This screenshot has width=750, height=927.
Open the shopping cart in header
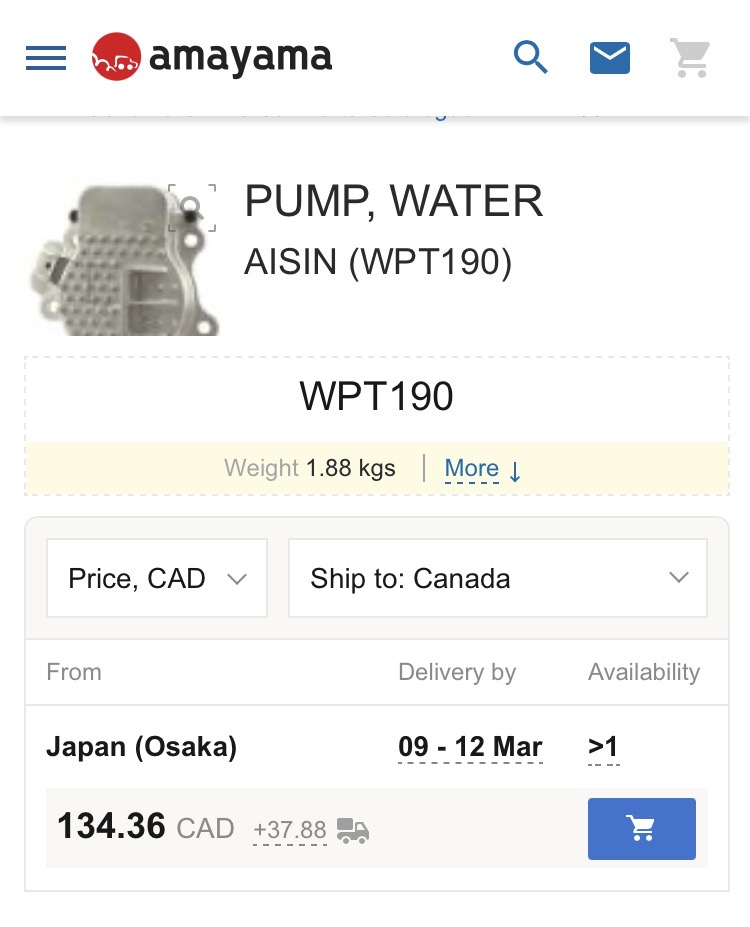[x=689, y=58]
